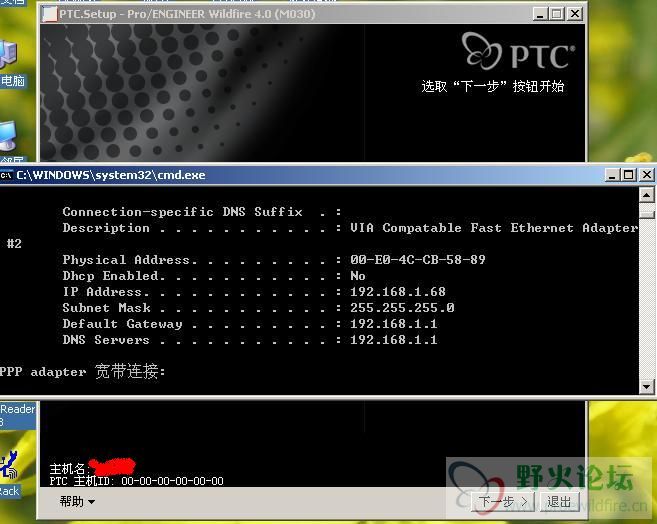Viewport: 657px width, 524px height.
Task: Open the 帮助 dropdown menu
Action: [x=77, y=501]
